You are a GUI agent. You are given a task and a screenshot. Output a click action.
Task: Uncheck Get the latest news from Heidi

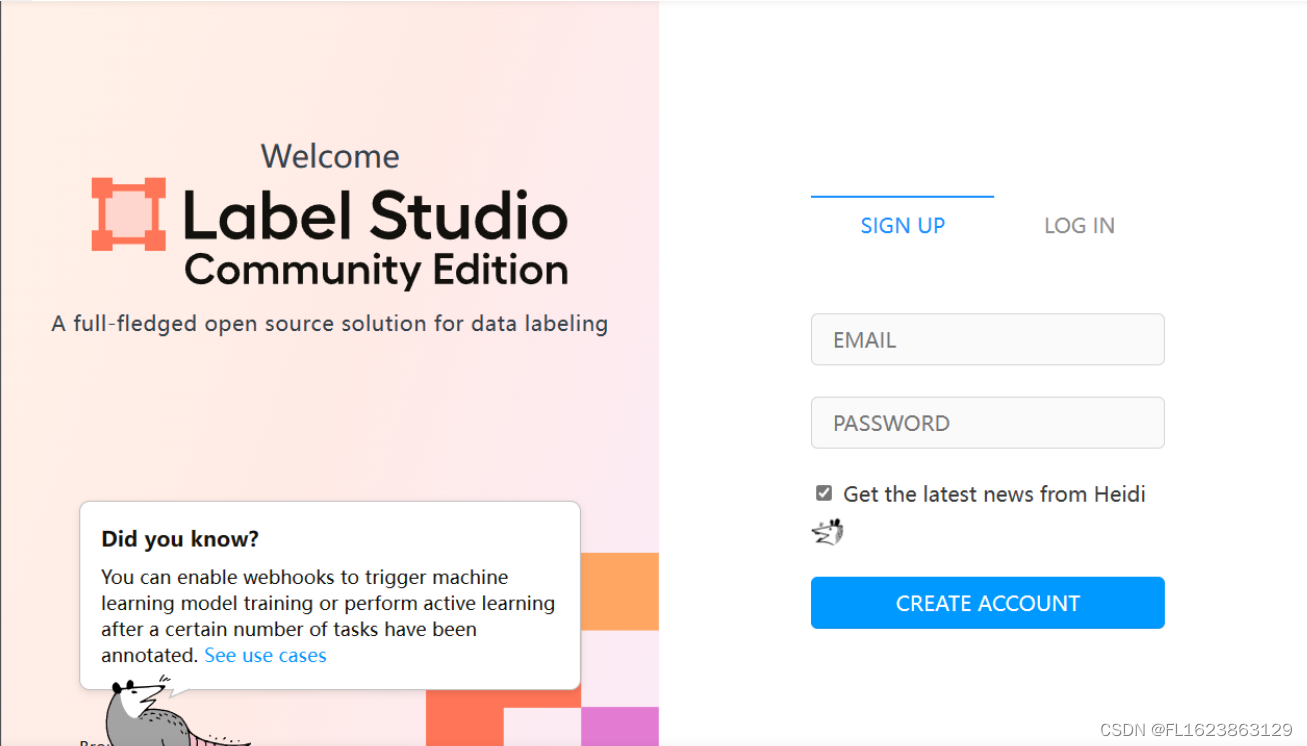824,493
